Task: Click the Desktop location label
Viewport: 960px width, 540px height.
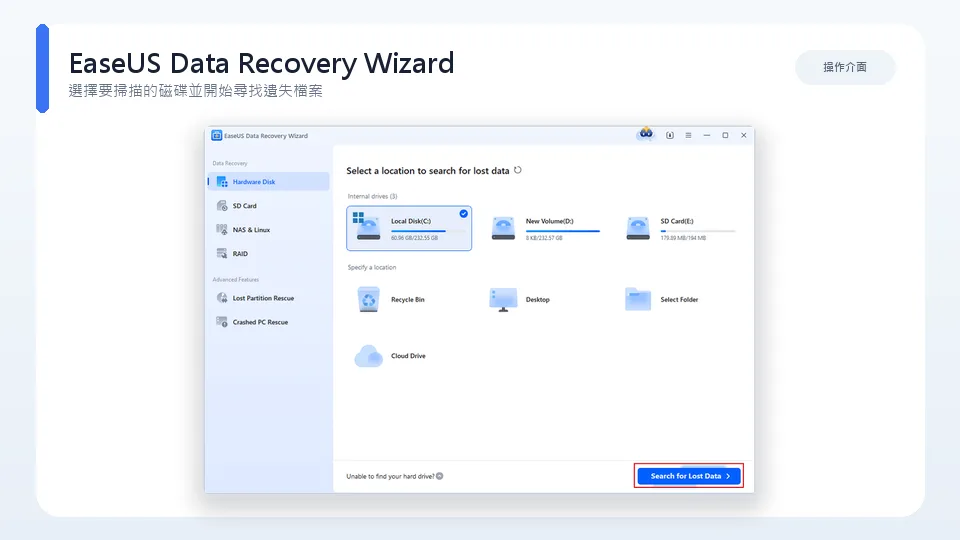Action: tap(538, 299)
